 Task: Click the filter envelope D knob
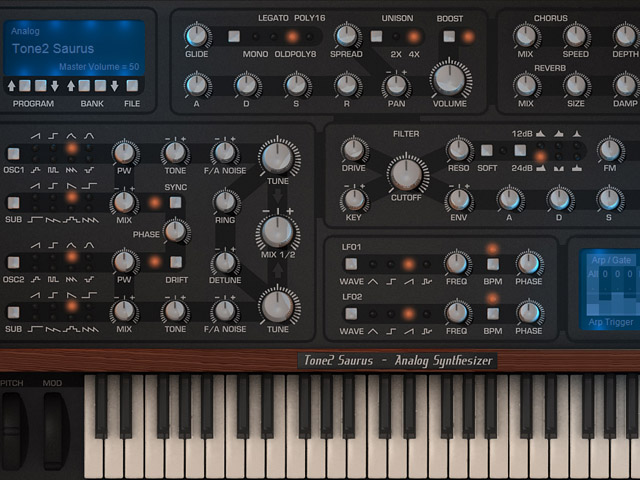tap(559, 200)
